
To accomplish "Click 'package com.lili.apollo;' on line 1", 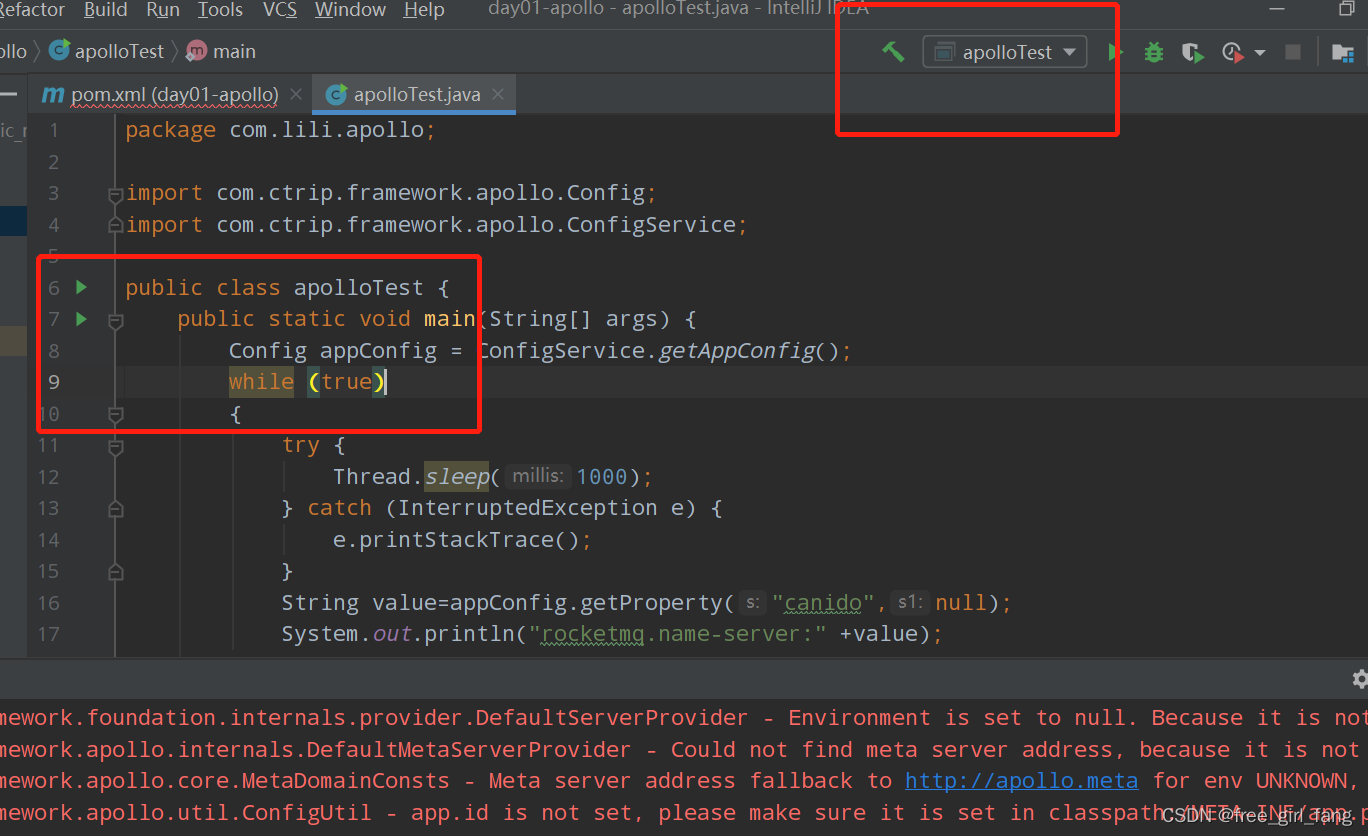I will 281,130.
